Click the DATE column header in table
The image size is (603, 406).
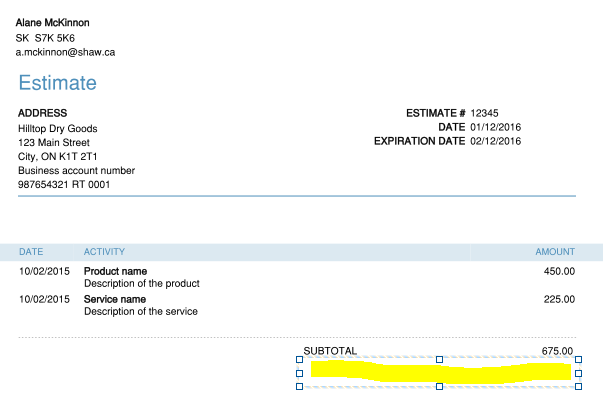tap(31, 252)
